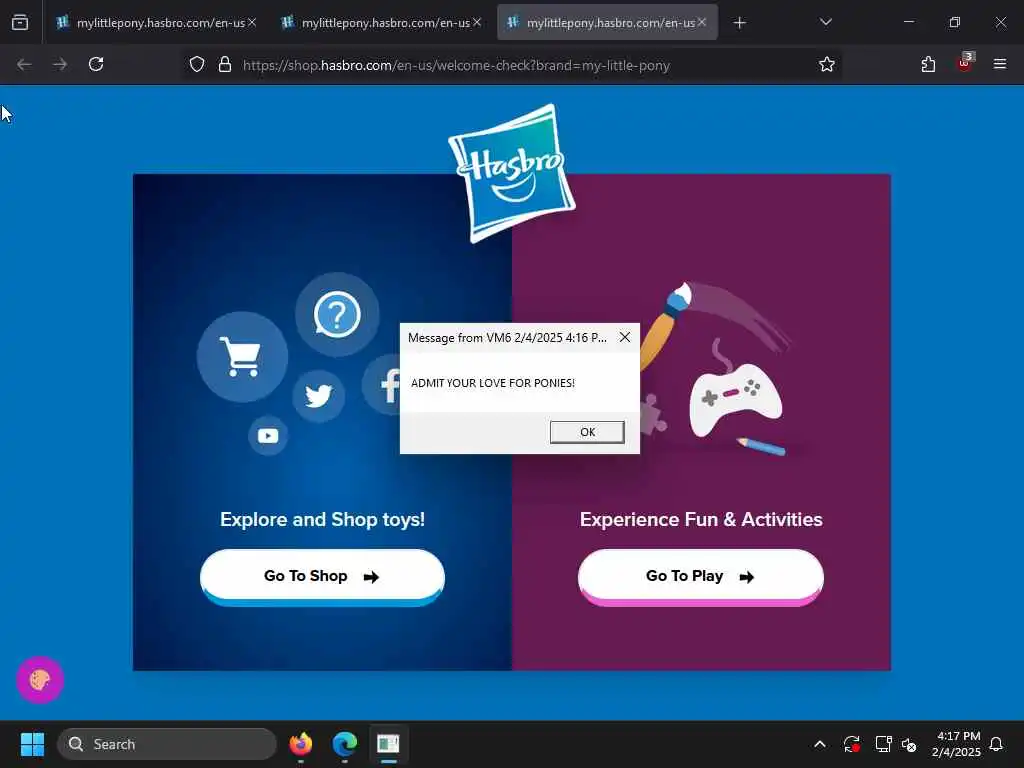Screen dimensions: 1024x768
Task: Click the Go To Shop button
Action: 322,577
